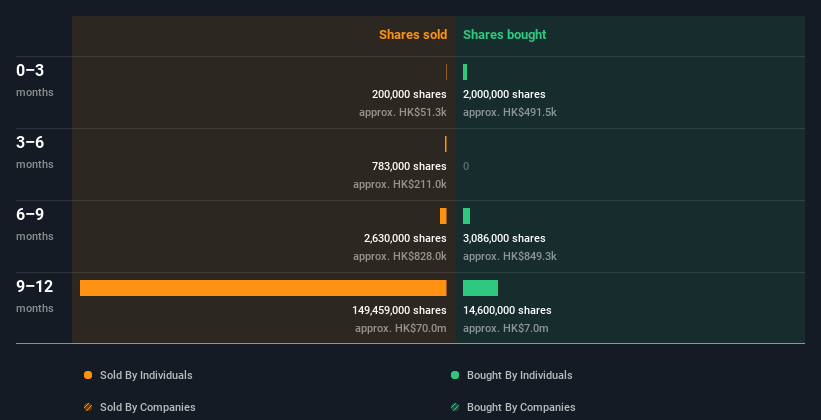Select the Sold By Companies legend label
Screen dimensions: 821x420
[148, 407]
